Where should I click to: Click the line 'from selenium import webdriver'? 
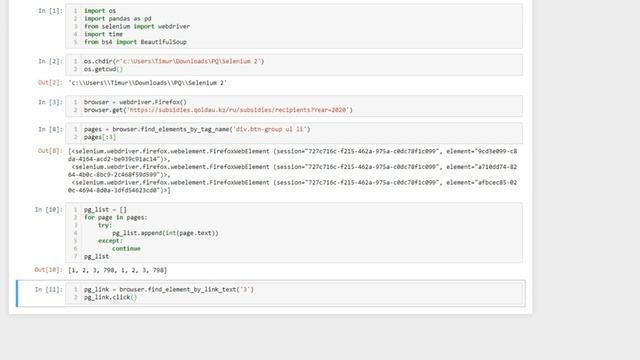coord(137,26)
